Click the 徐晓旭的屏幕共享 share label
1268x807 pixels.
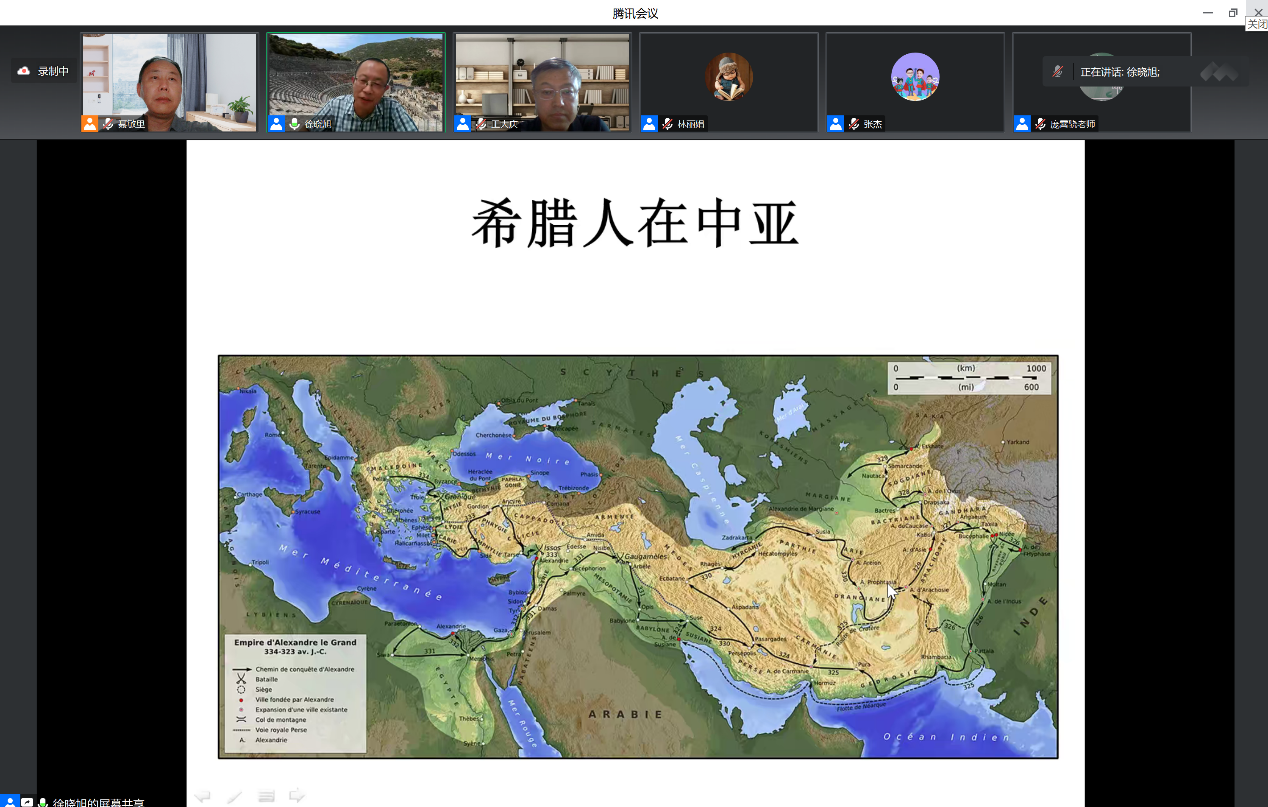point(98,803)
